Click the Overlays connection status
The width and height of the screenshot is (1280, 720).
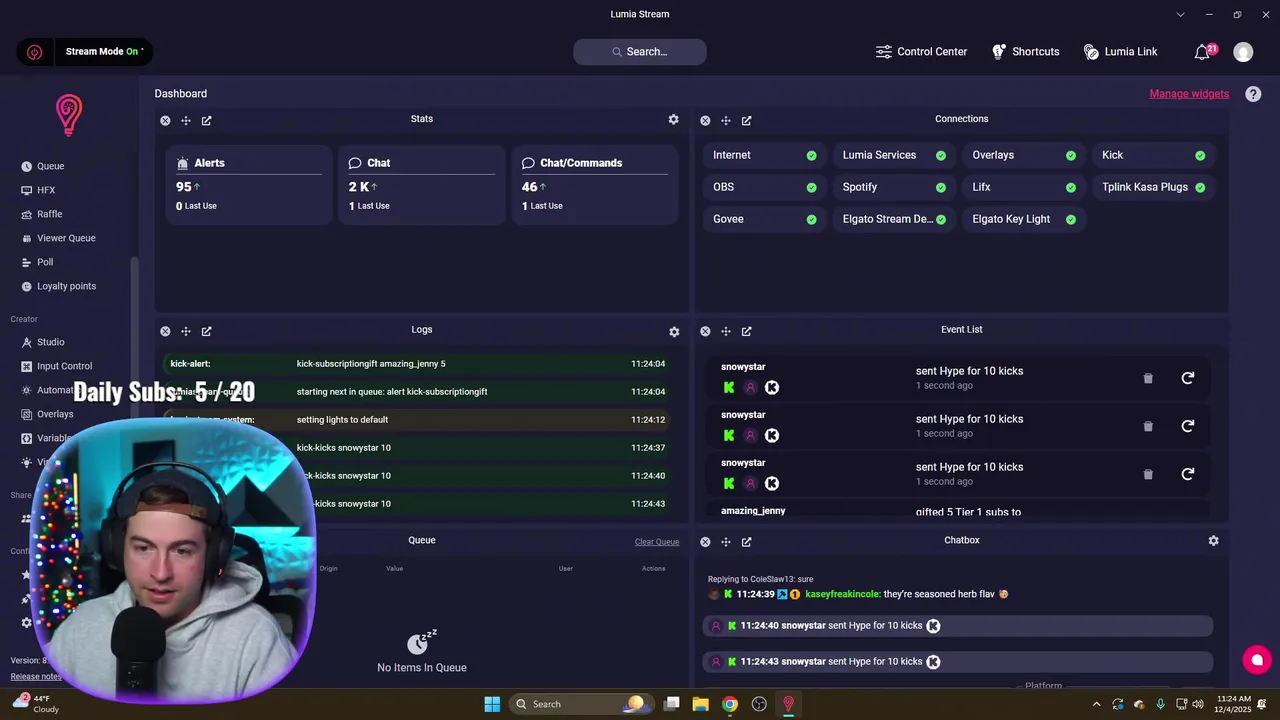[x=1024, y=155]
